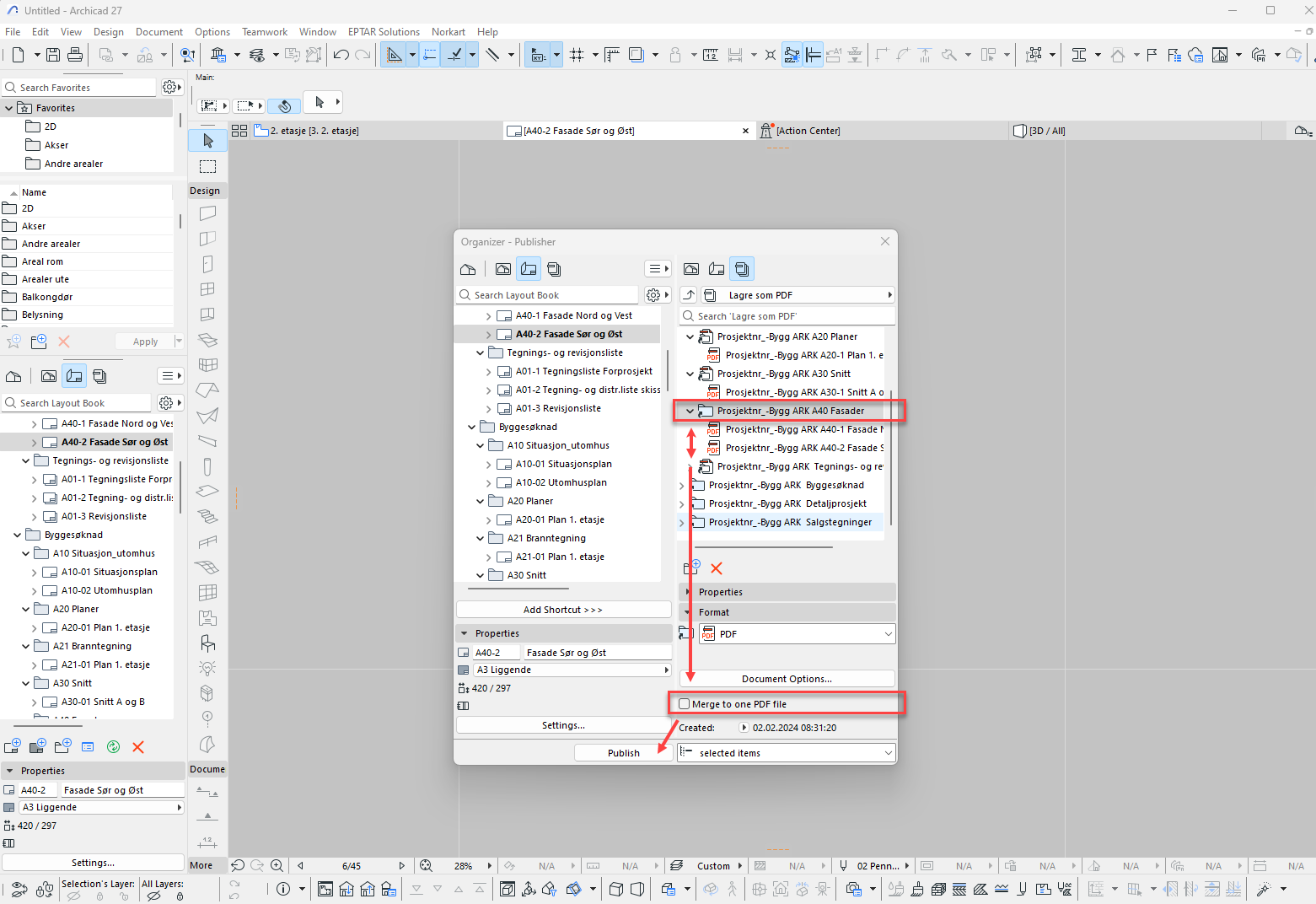Delete publisher item with red X
The height and width of the screenshot is (904, 1316).
(x=717, y=568)
